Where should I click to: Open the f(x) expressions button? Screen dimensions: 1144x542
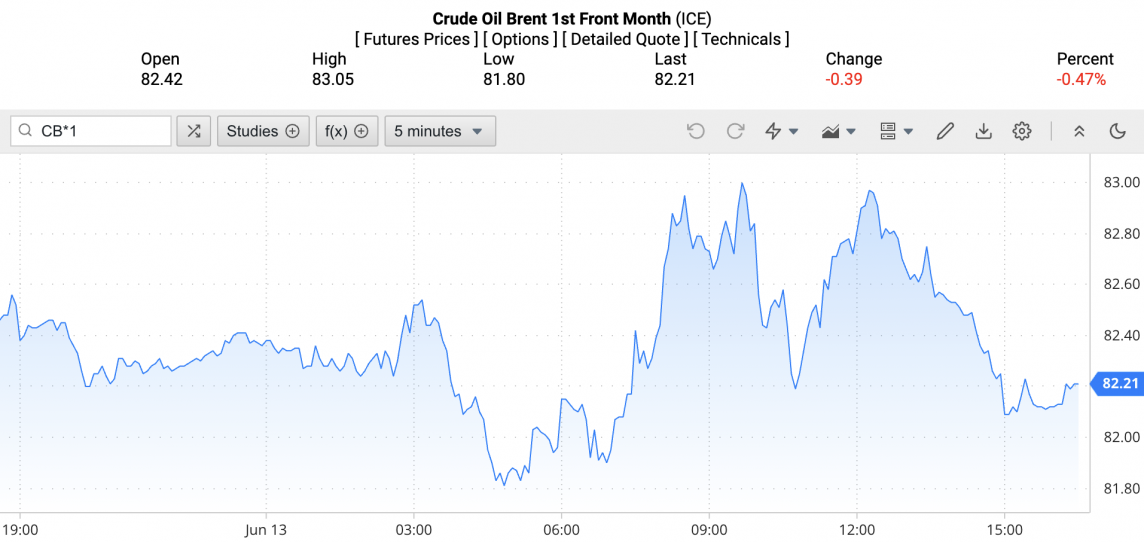[x=347, y=131]
